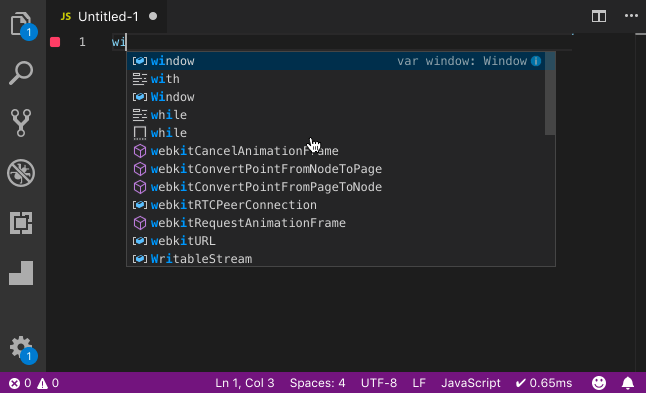This screenshot has height=393, width=646.
Task: Toggle the red breakpoint on line 1
Action: (55, 42)
